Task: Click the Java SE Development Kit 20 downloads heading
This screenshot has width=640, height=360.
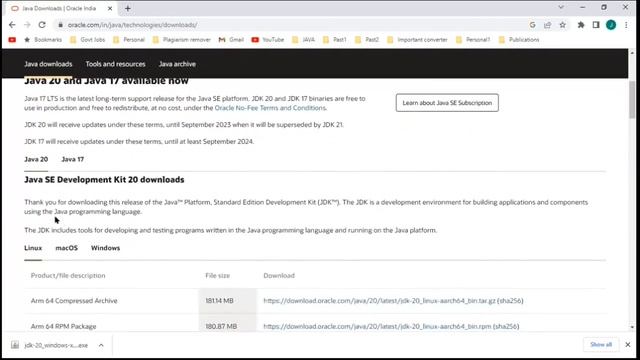Action: (104, 180)
